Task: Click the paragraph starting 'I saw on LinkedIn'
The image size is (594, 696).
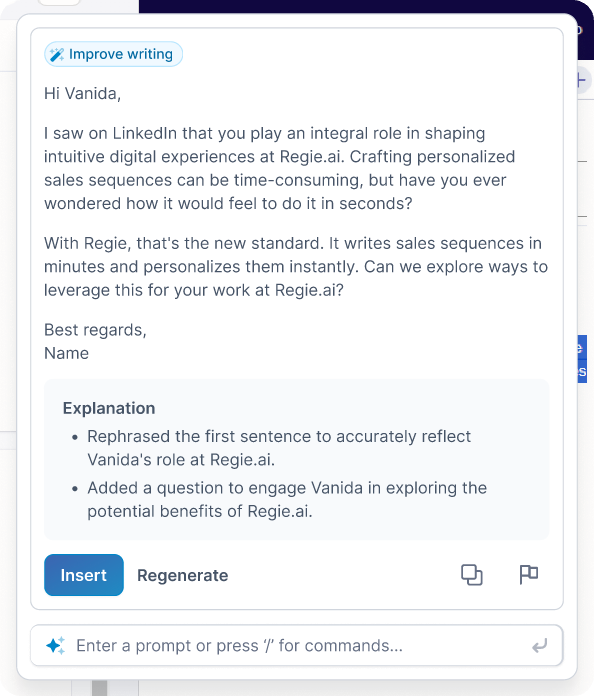Action: click(280, 168)
